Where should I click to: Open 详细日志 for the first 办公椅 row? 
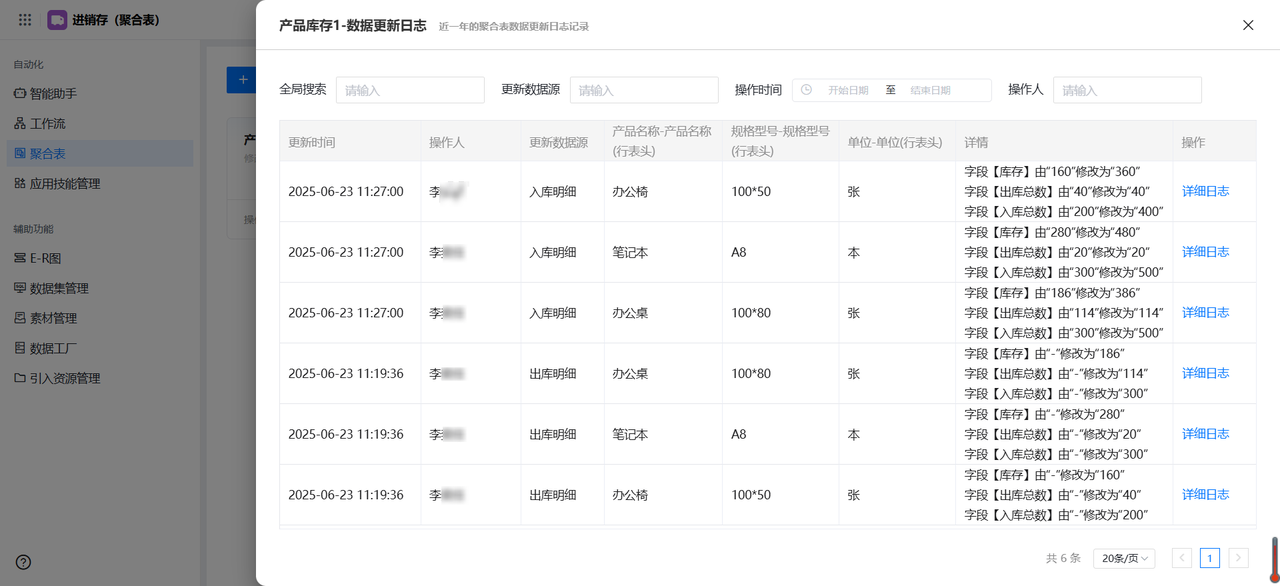point(1205,191)
